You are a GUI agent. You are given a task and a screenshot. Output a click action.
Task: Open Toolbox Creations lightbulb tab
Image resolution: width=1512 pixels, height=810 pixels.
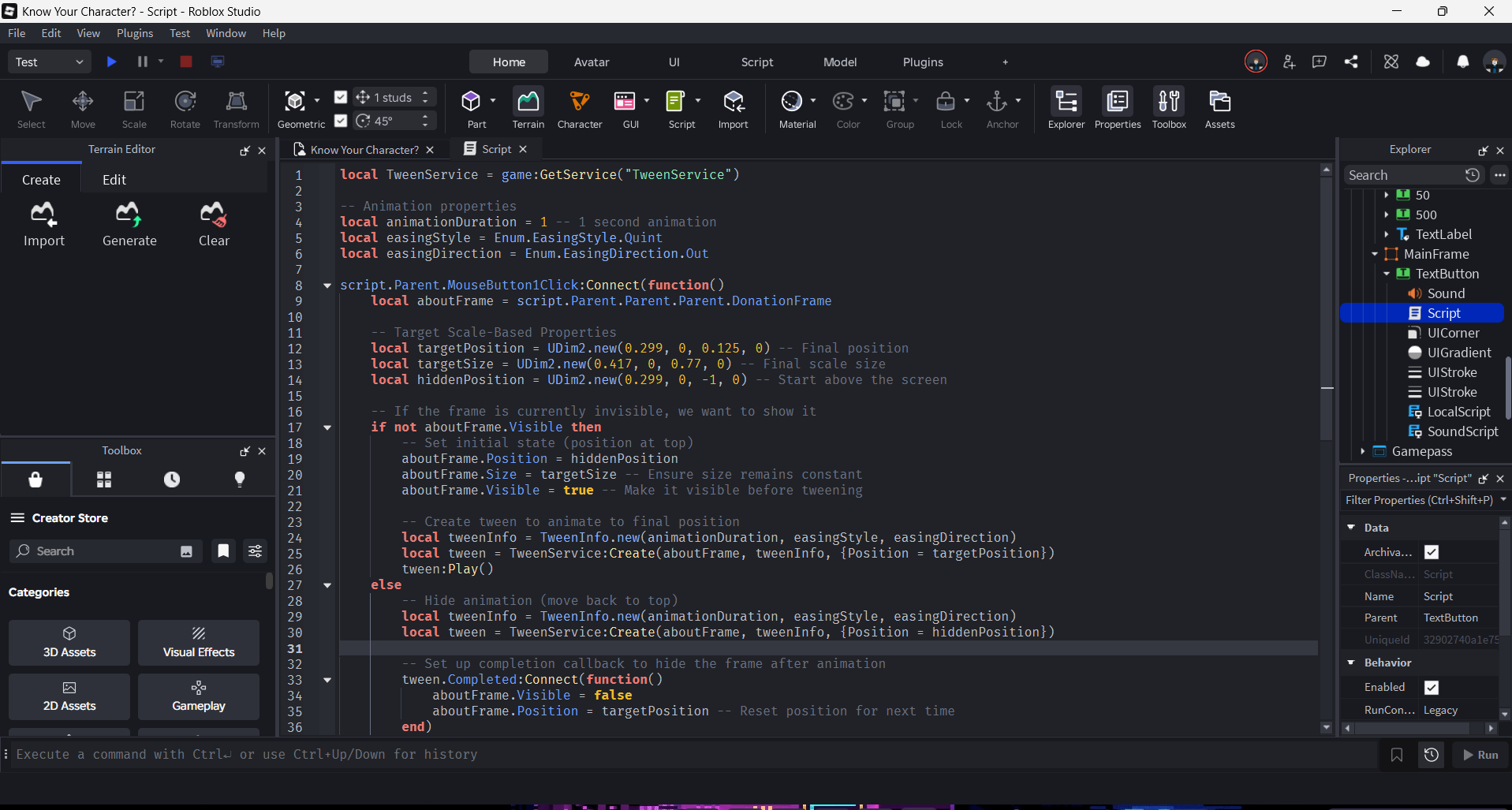(x=240, y=480)
